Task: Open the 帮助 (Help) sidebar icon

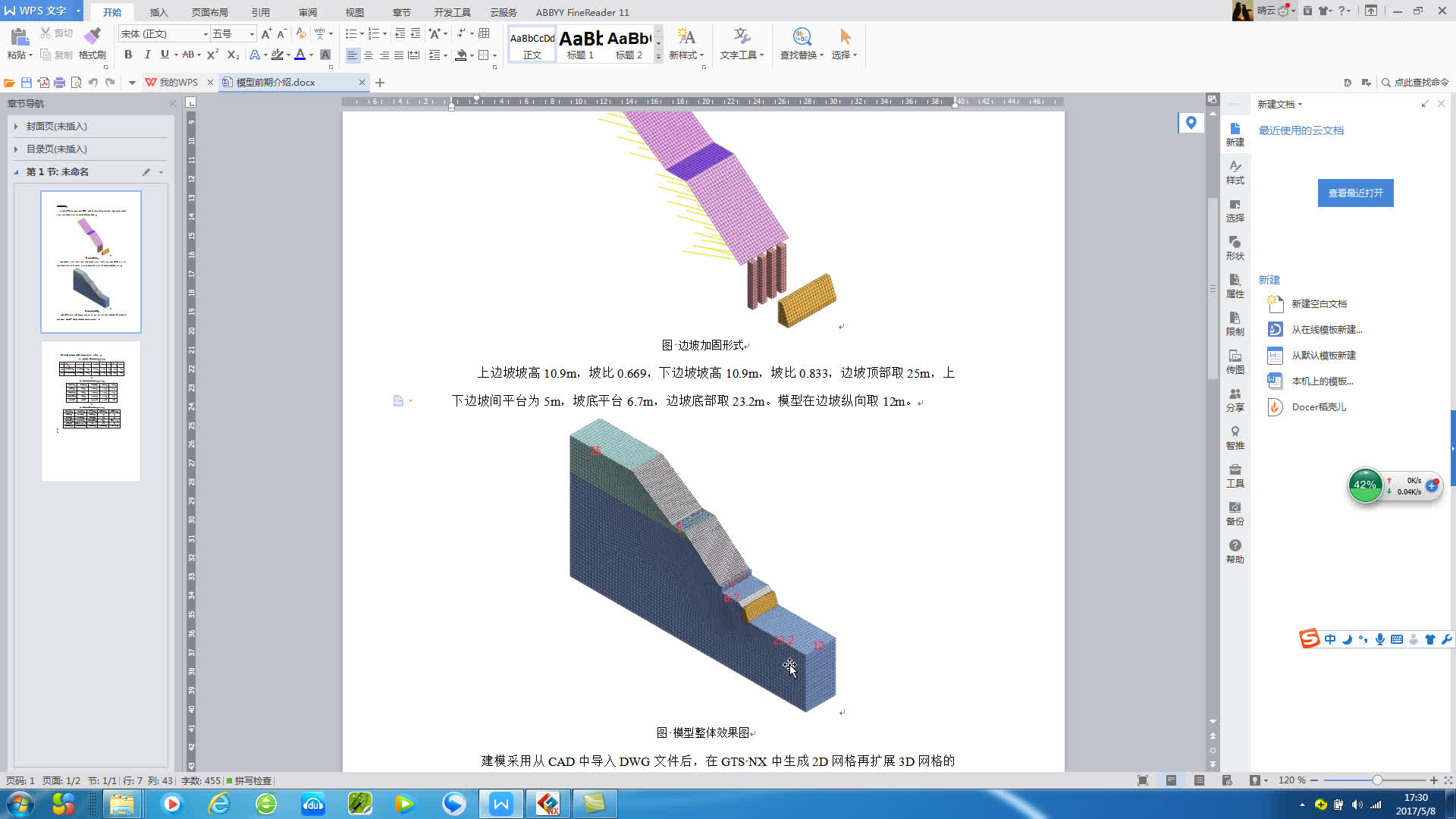Action: click(x=1235, y=551)
